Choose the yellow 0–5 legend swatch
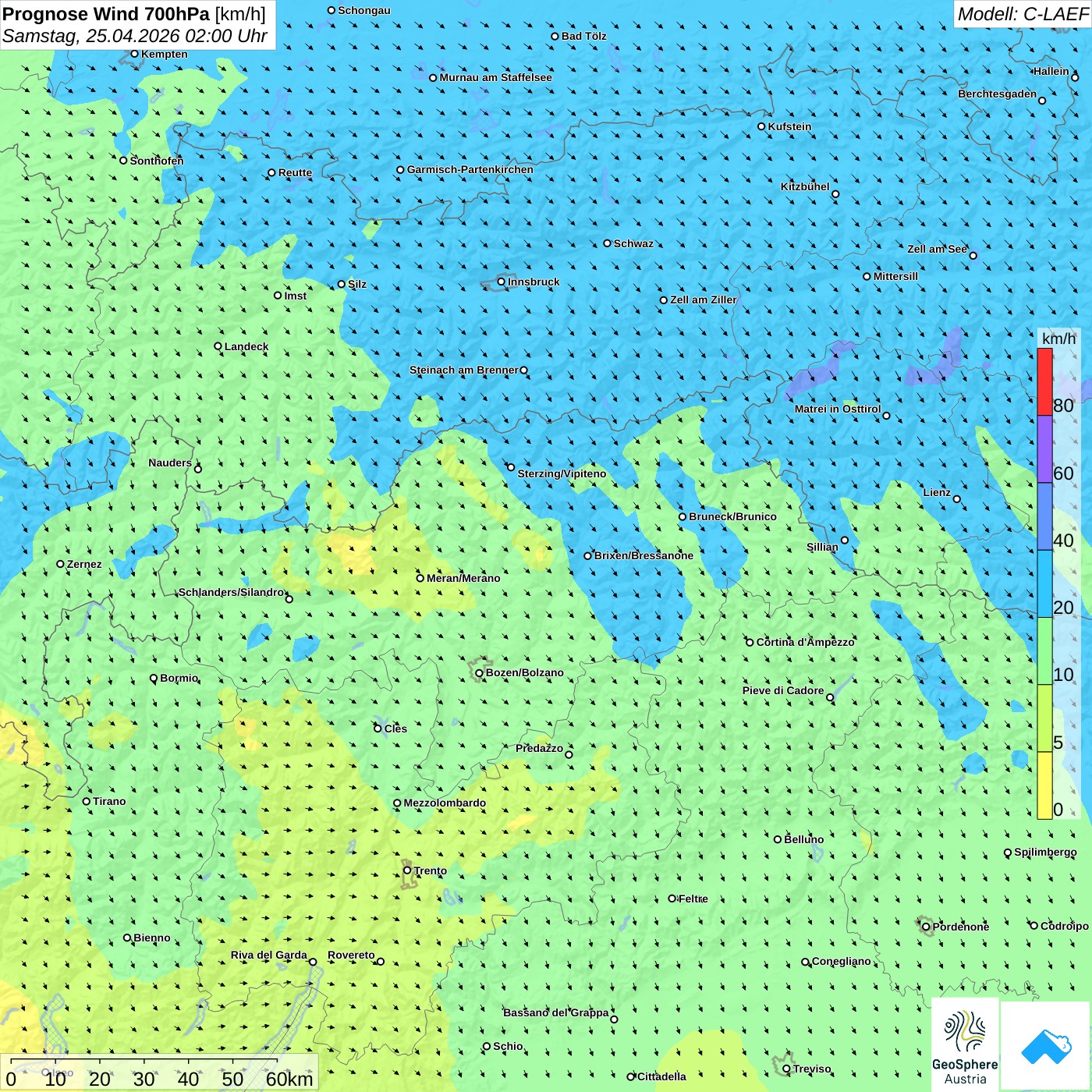1092x1092 pixels. tap(1044, 785)
